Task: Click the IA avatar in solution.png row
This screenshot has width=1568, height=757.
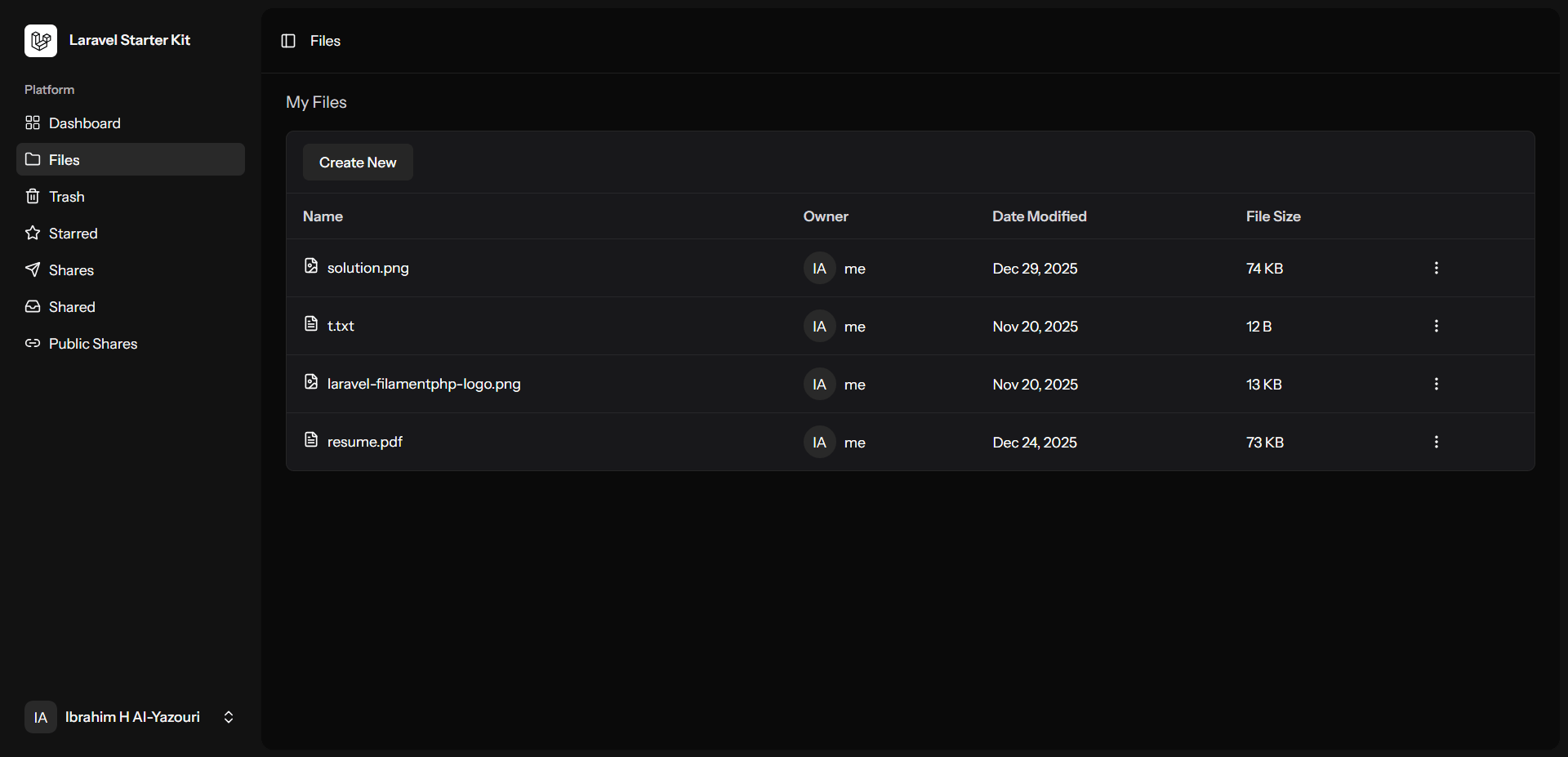Action: click(820, 268)
